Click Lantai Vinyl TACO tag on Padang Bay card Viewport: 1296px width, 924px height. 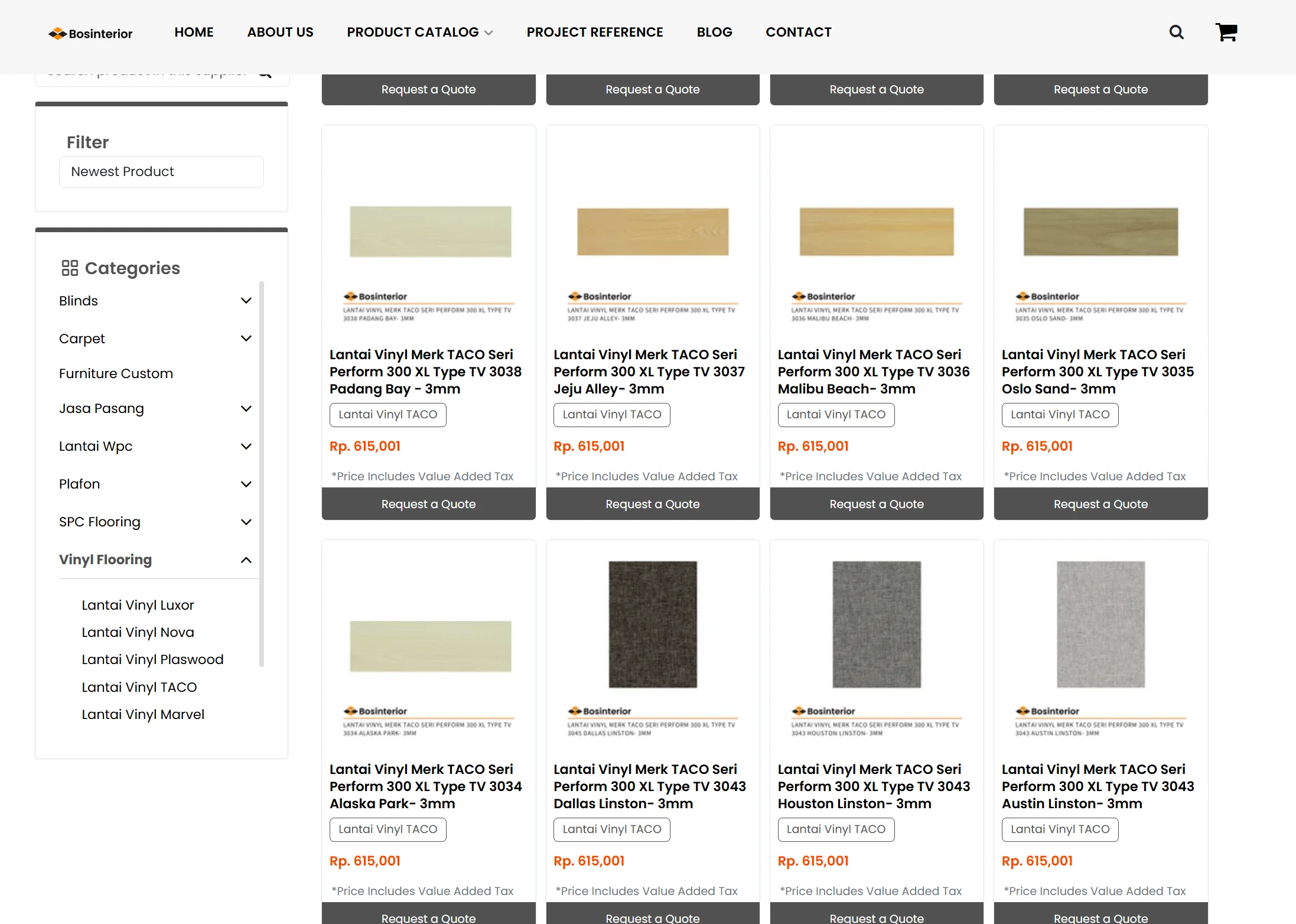click(x=388, y=415)
